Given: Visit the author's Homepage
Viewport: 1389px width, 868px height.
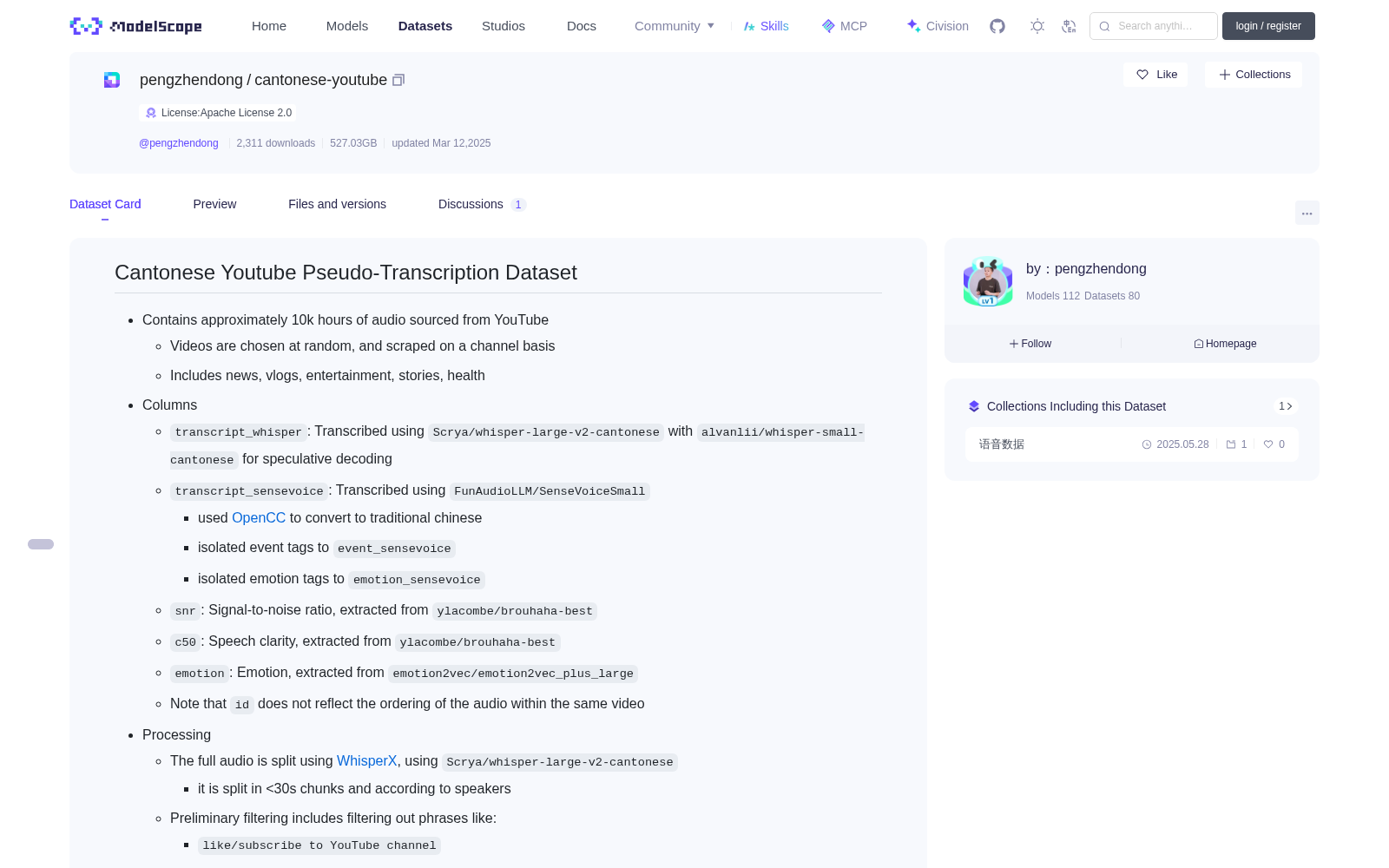Looking at the screenshot, I should pos(1225,344).
